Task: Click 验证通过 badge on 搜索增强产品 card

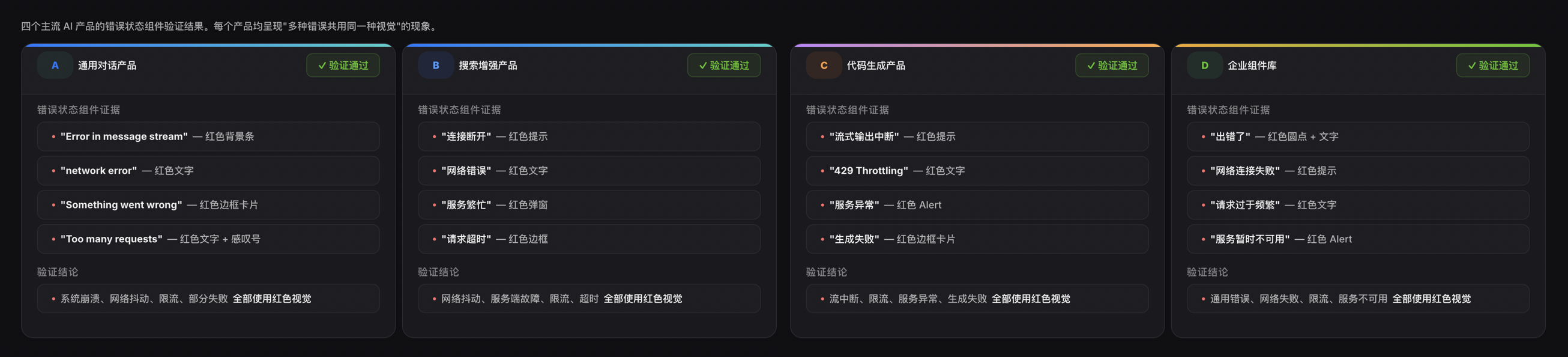Action: point(724,65)
